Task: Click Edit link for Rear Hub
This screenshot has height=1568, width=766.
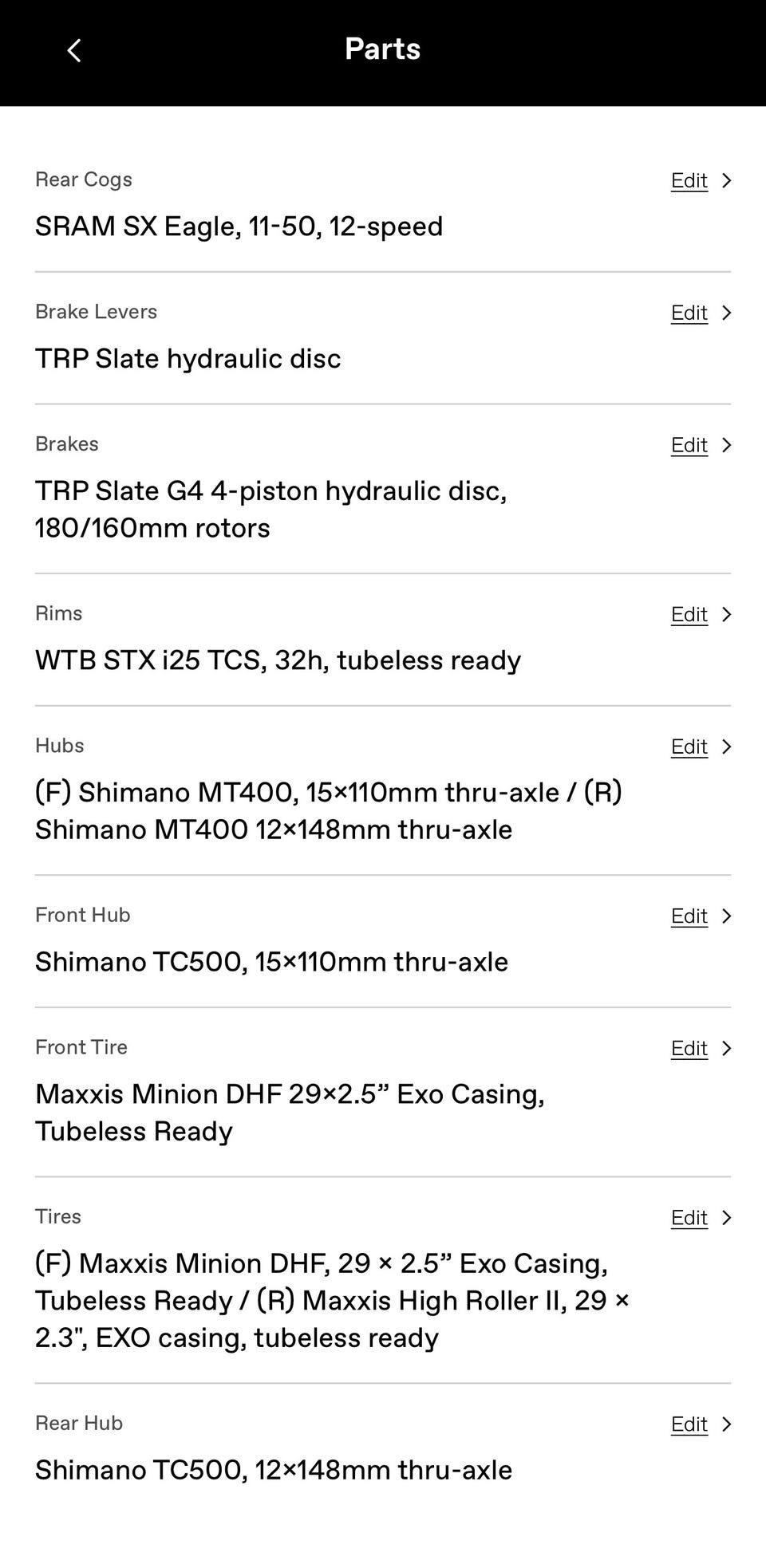Action: pos(689,1424)
